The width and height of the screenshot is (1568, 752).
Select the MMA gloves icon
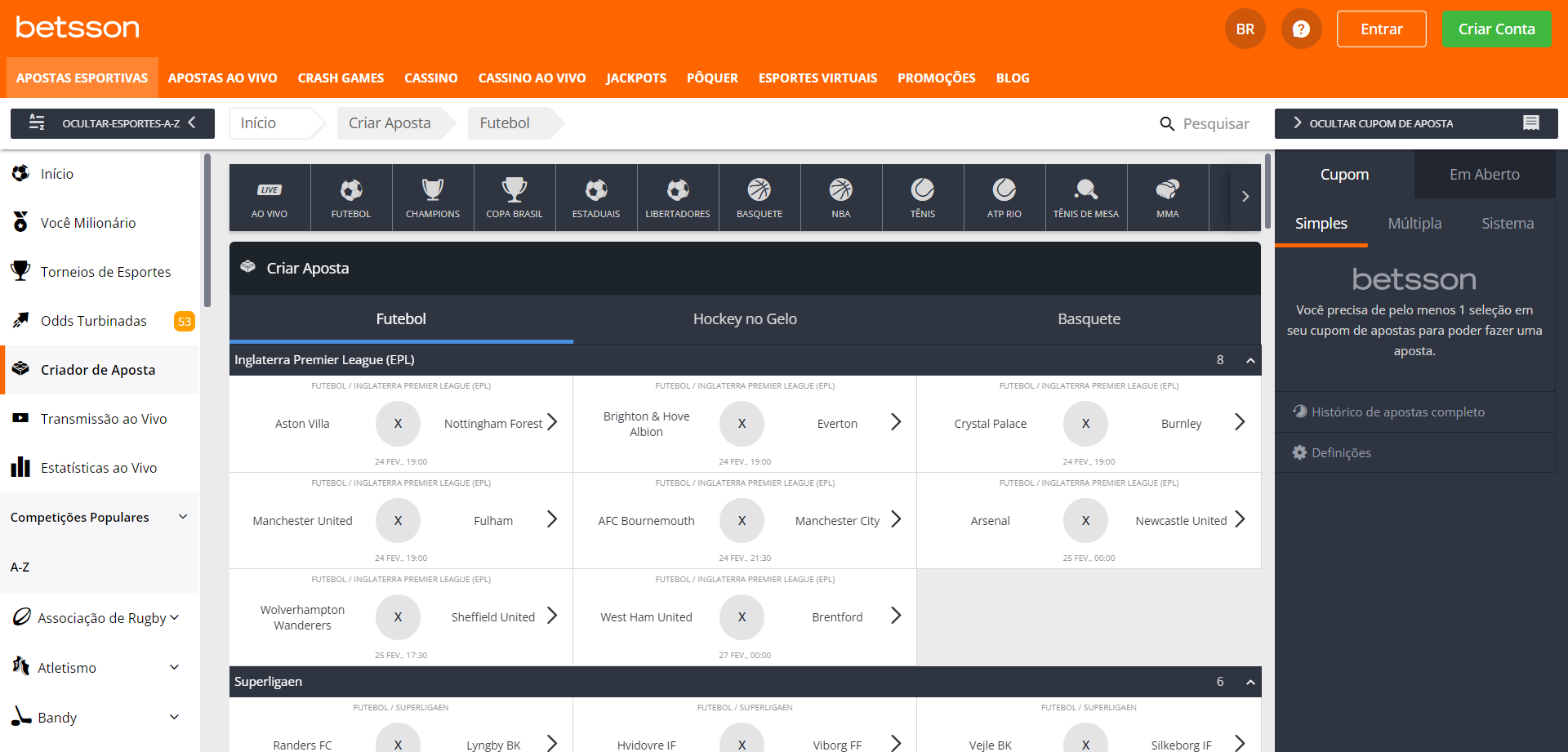(x=1168, y=198)
